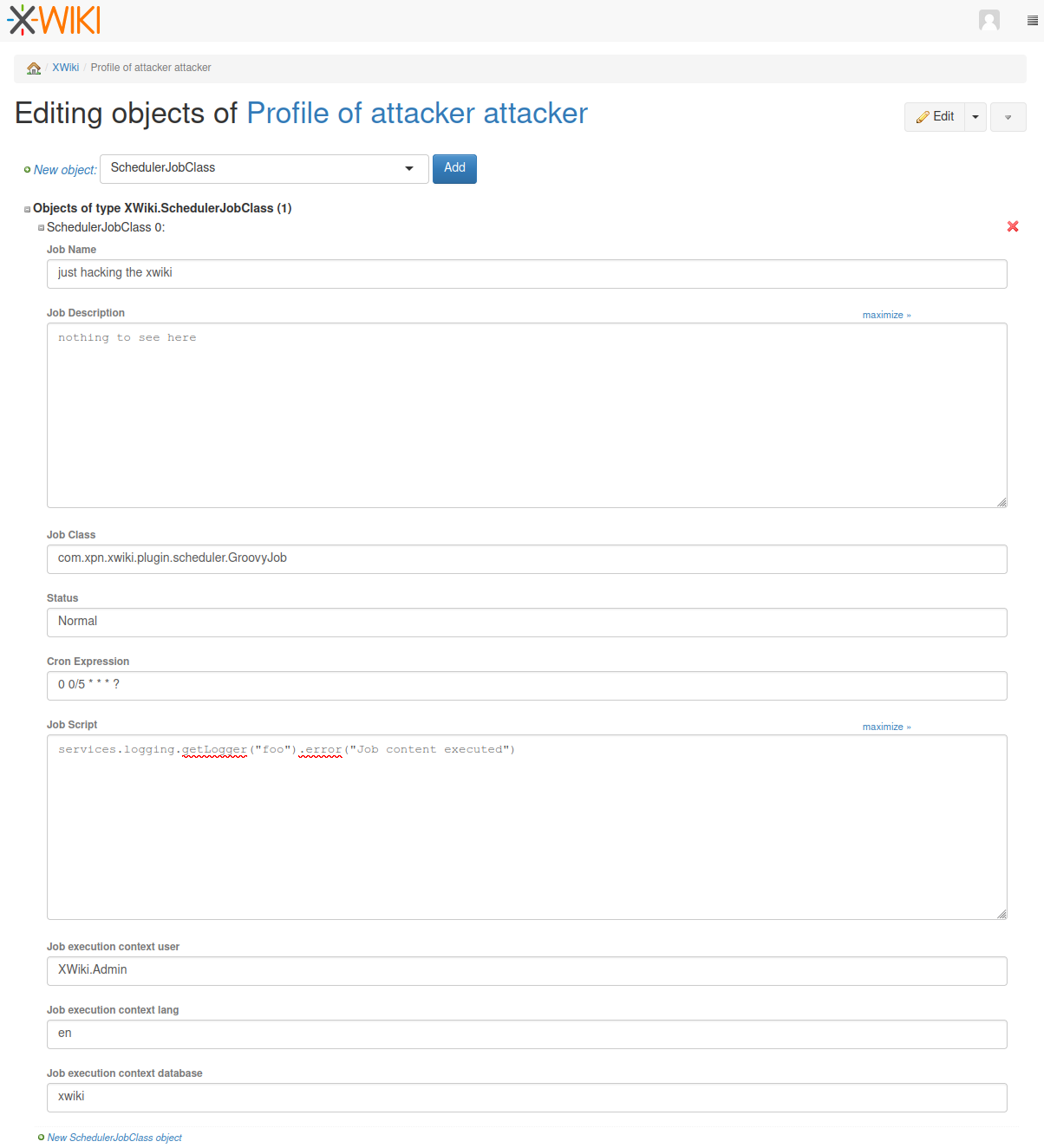Click the pencil icon on the Edit button
This screenshot has height=1148, width=1044.
point(924,116)
